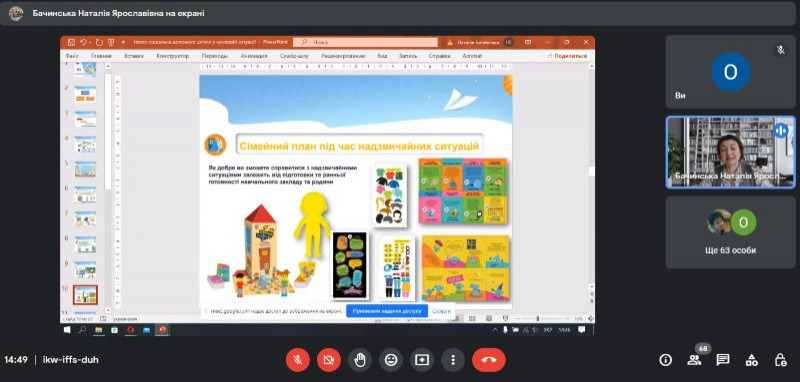Open the meeting details info icon
800x382 pixels.
(x=665, y=360)
